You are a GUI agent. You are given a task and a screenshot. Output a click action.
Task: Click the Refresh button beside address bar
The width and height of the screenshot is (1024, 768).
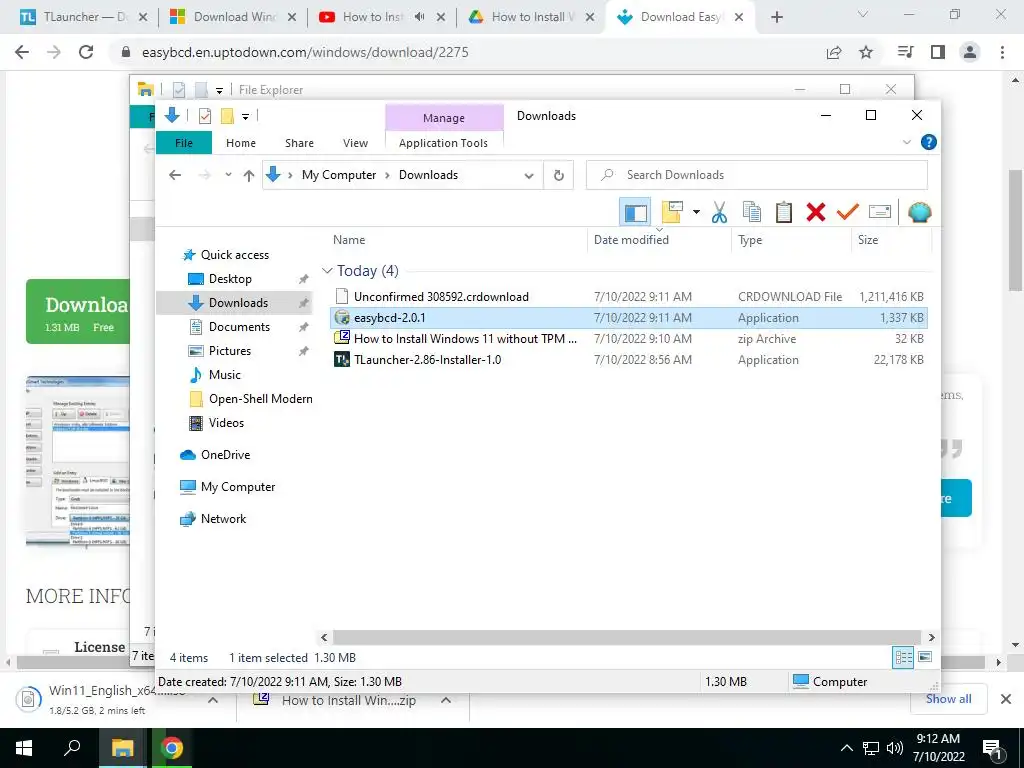coord(558,175)
